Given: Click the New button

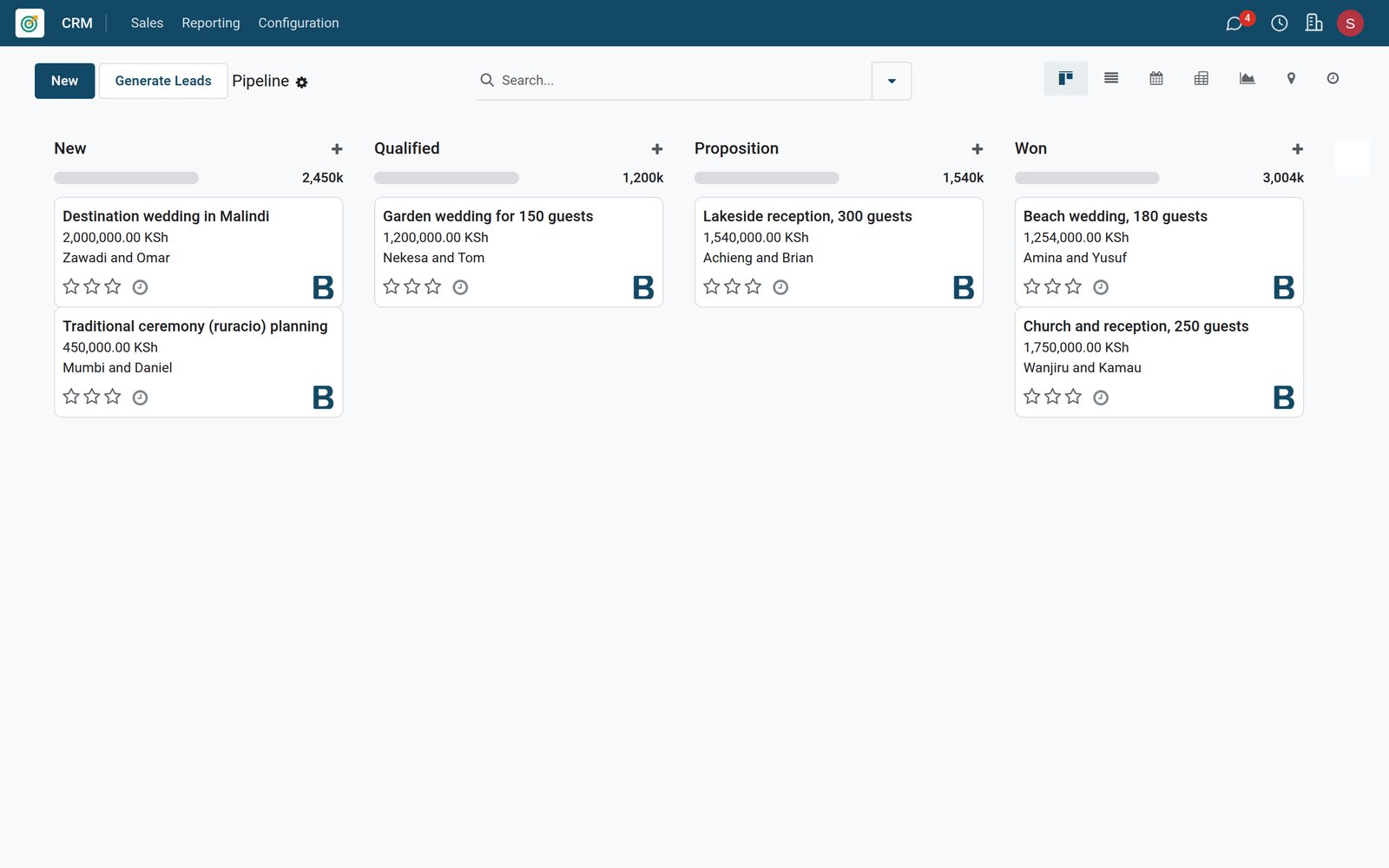Looking at the screenshot, I should [x=65, y=81].
